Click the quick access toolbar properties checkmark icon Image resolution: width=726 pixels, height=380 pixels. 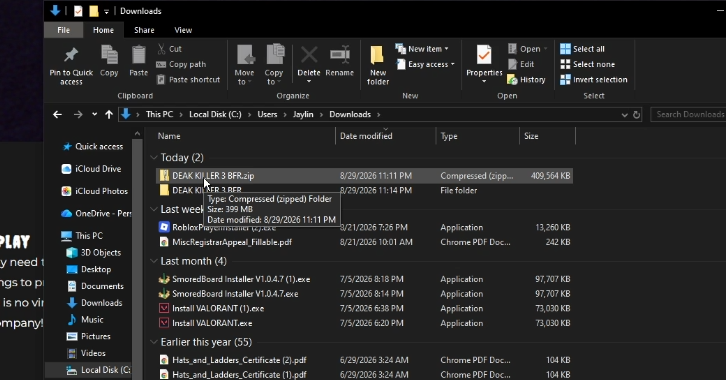[78, 11]
